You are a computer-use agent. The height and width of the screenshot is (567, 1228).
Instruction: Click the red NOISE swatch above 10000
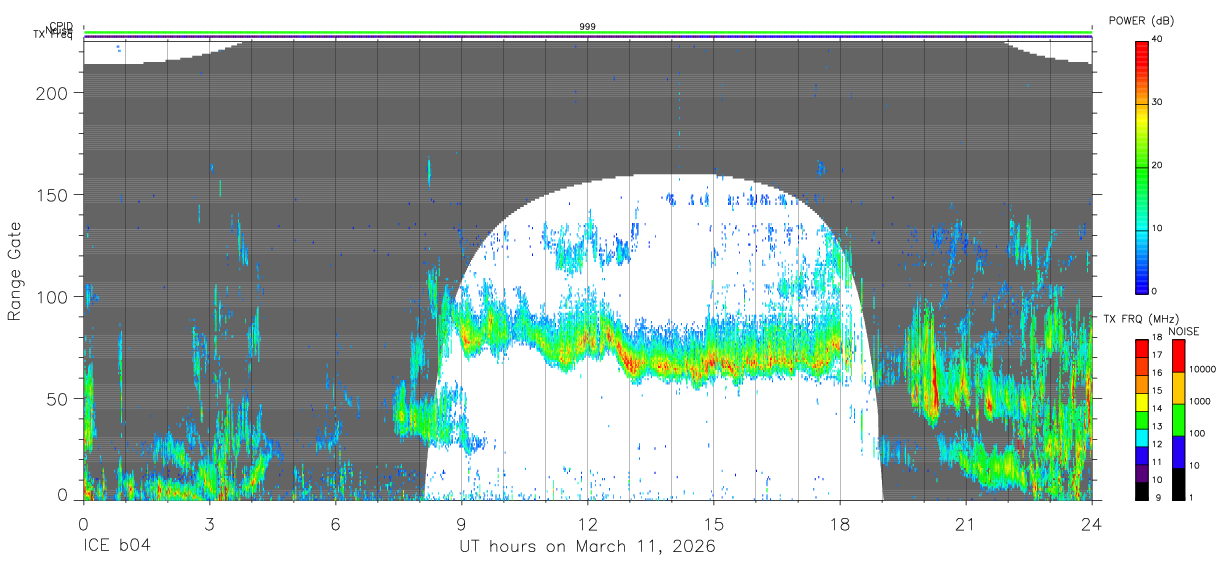1178,356
